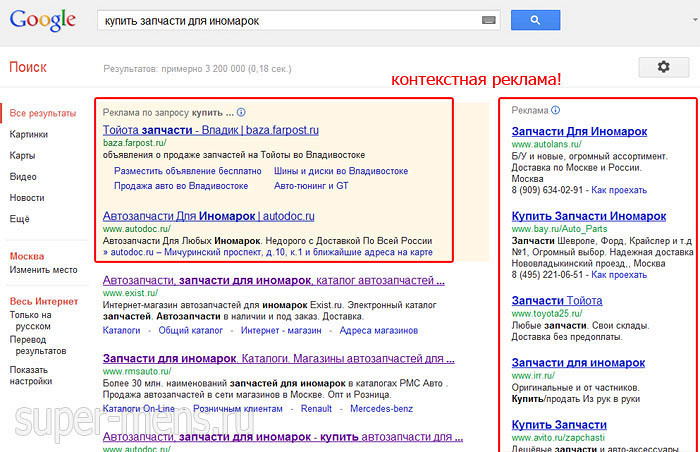Open ad 'Автозапчасти Для Иномарок | autodoc.ru'
This screenshot has height=452, width=700.
tap(208, 216)
